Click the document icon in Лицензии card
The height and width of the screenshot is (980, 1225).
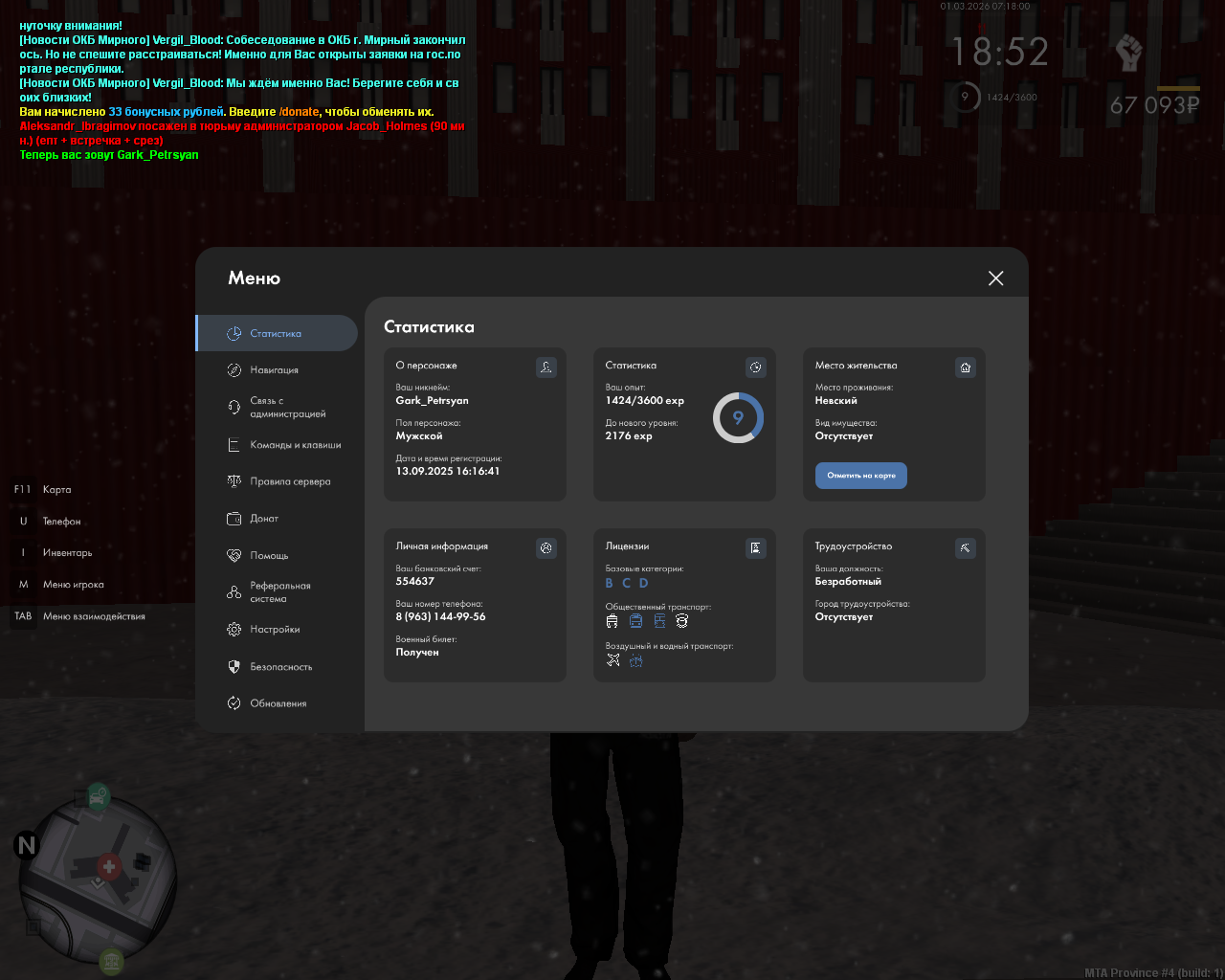tap(755, 548)
